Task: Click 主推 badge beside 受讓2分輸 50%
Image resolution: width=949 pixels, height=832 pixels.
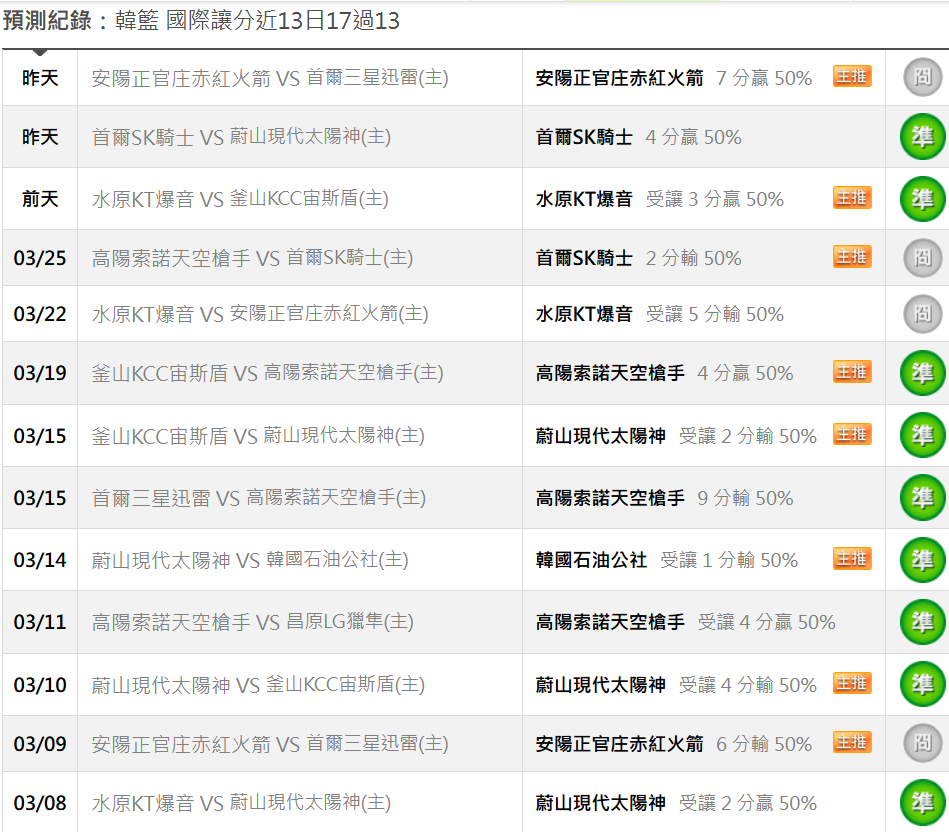Action: pos(852,434)
